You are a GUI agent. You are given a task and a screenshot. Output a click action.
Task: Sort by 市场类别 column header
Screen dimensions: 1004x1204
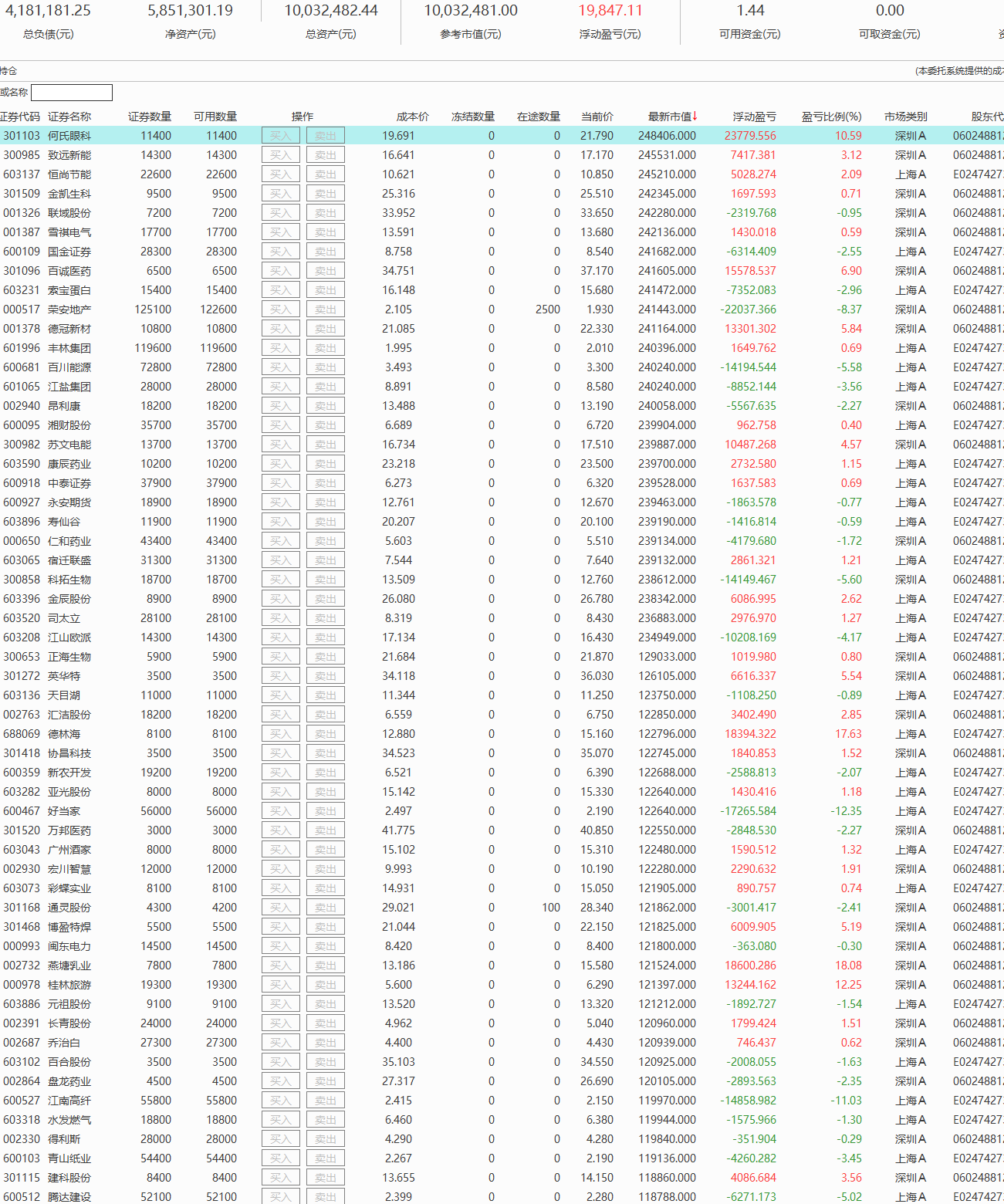906,117
